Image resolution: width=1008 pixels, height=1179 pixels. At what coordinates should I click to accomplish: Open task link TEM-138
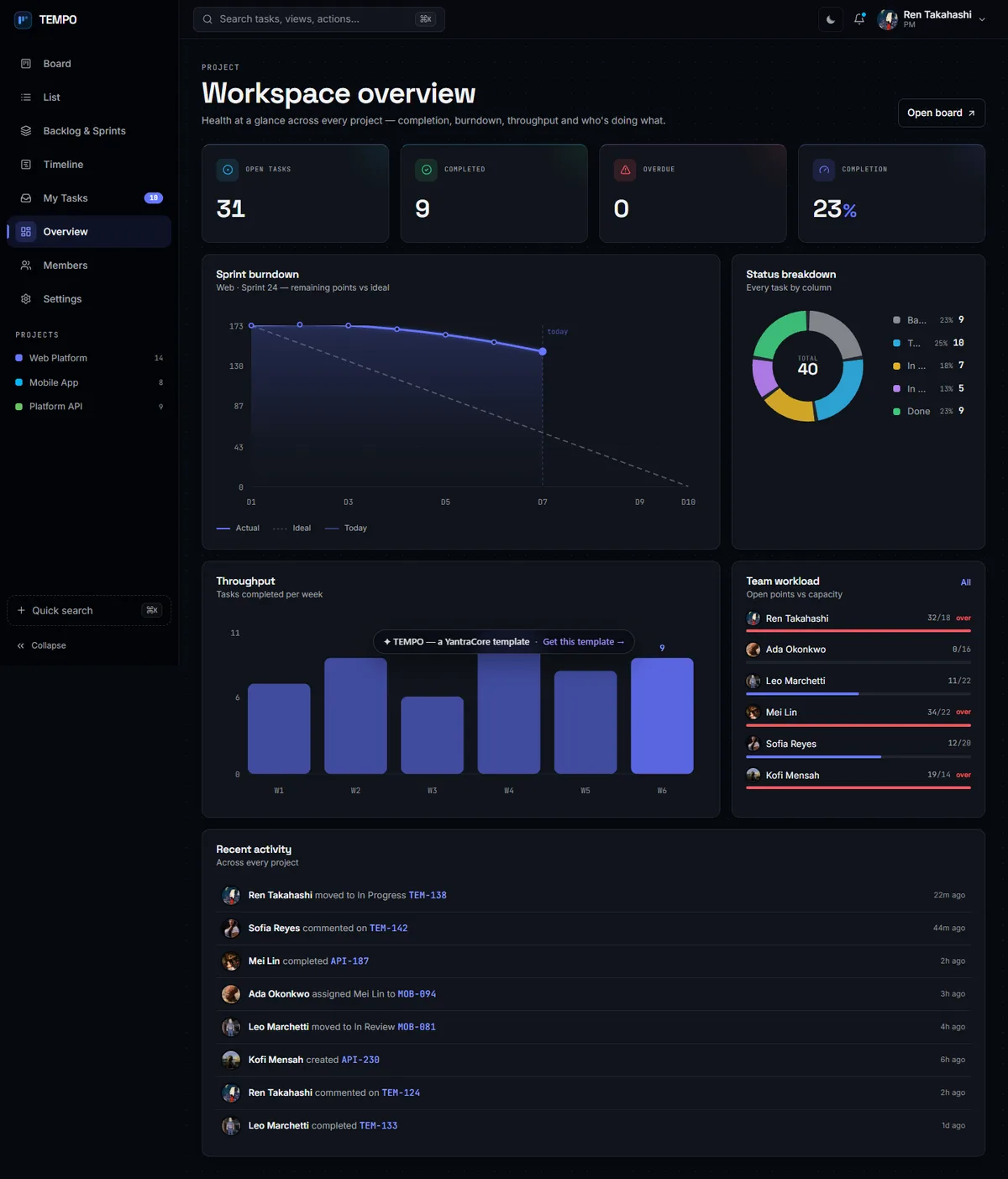click(x=428, y=896)
